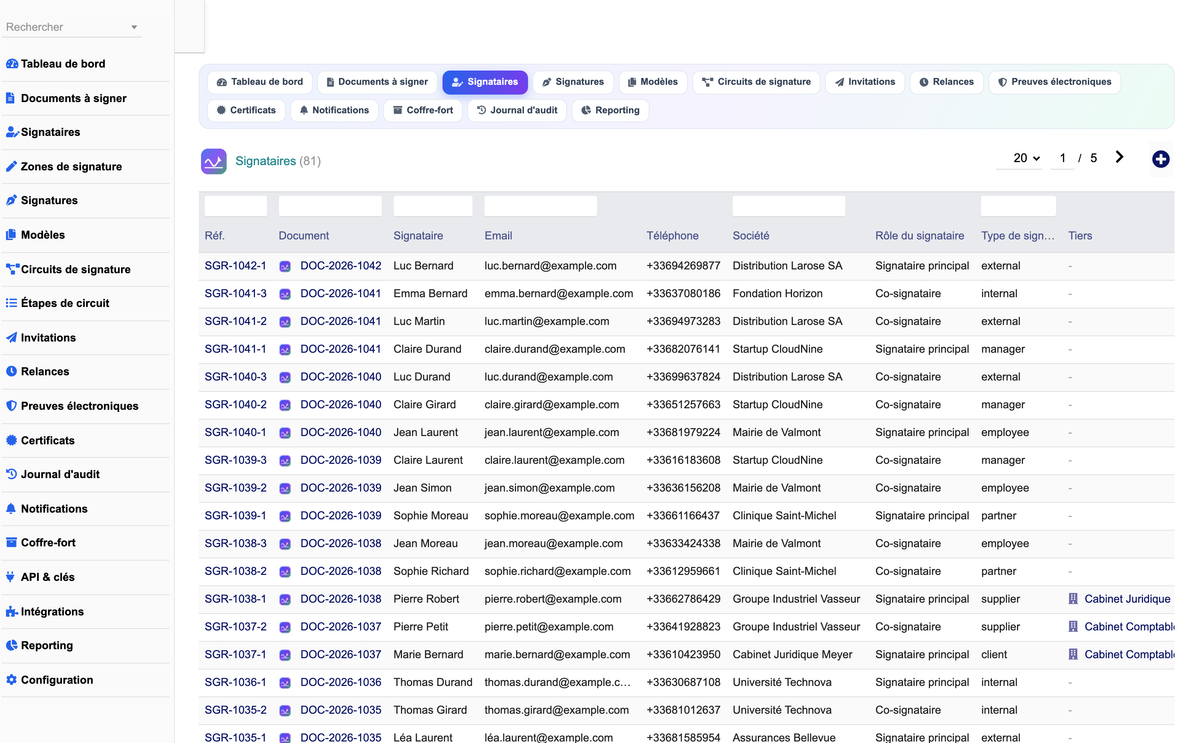Switch to the Documents à signer tab
Screen dimensions: 1200x743
pos(377,82)
